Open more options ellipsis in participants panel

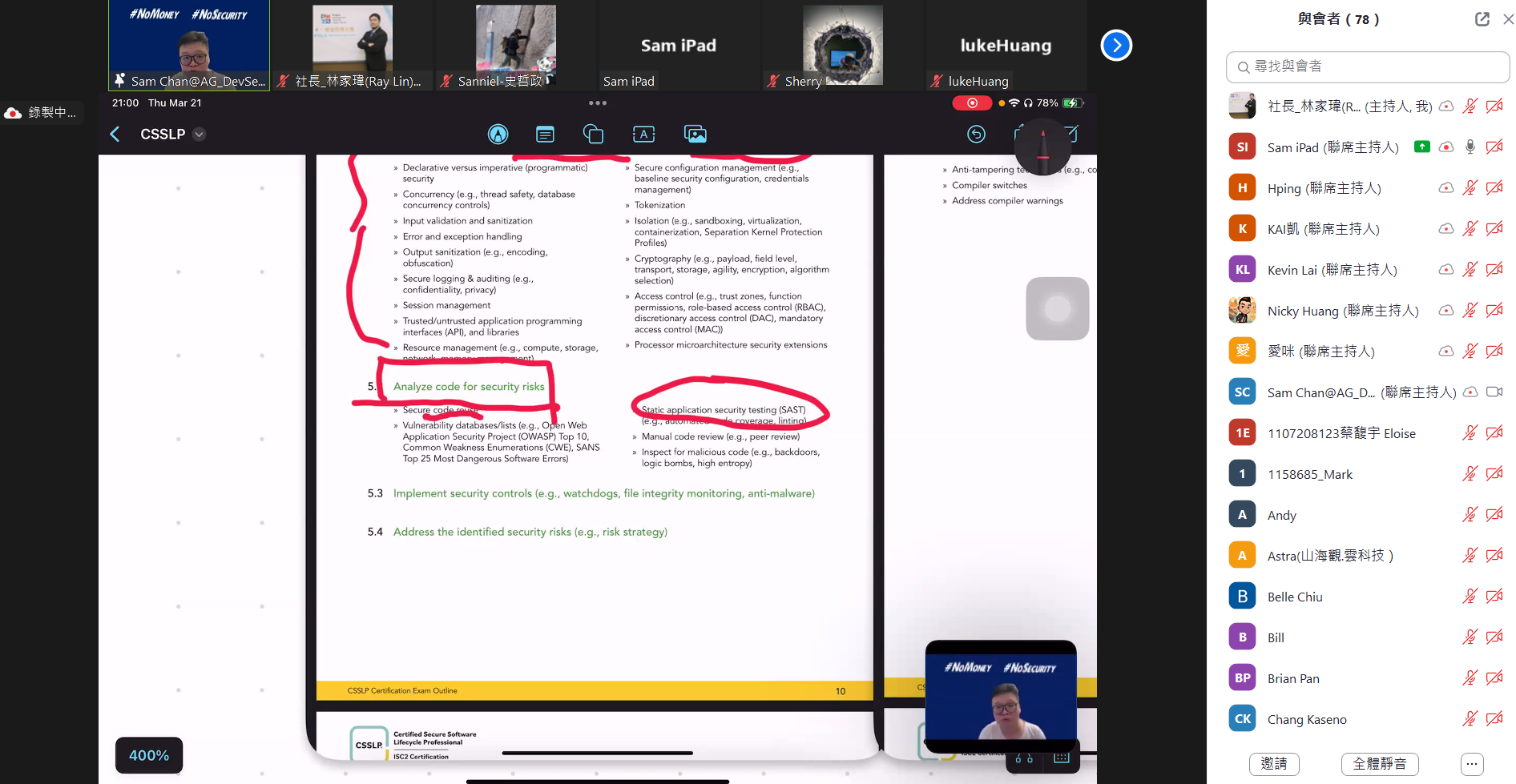pyautogui.click(x=1471, y=764)
